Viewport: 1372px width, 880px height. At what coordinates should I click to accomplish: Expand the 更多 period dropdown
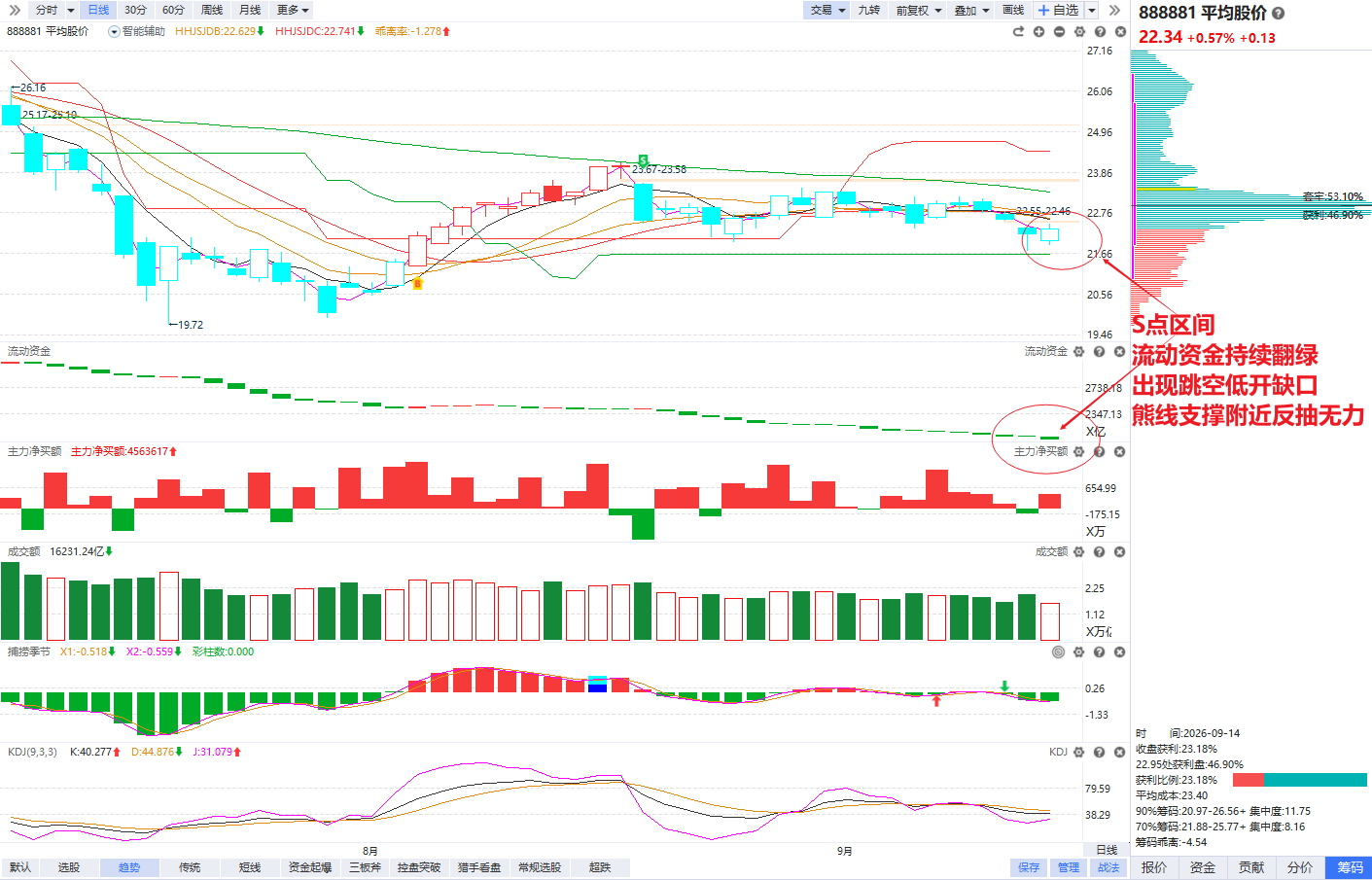[x=293, y=10]
